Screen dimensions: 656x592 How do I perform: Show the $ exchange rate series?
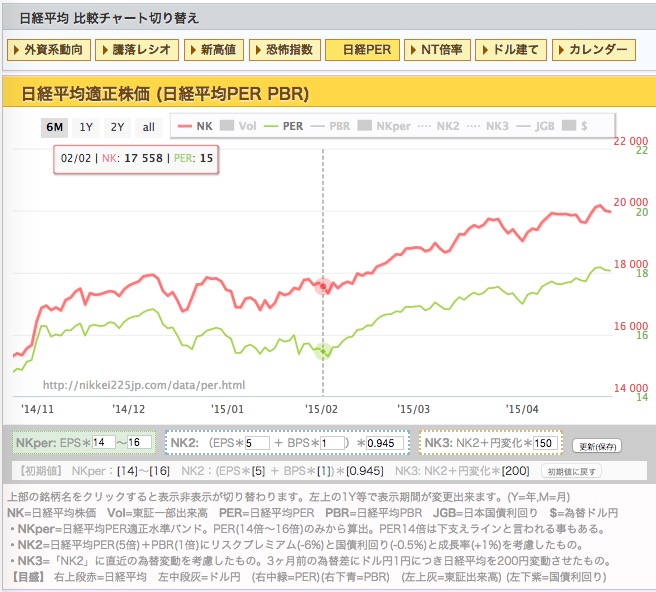pos(575,126)
